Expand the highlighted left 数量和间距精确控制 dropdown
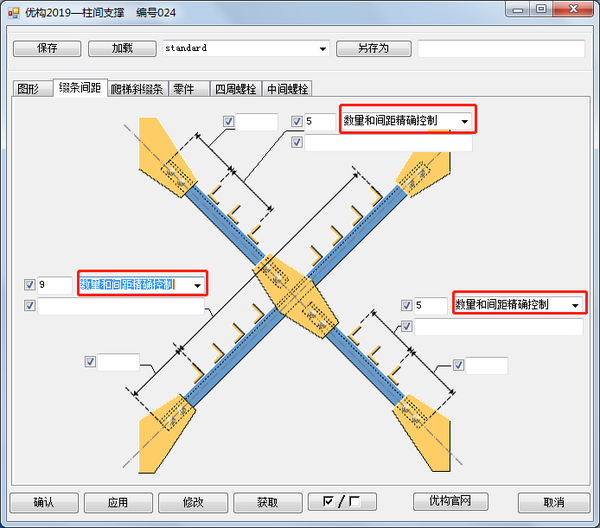Viewport: 600px width, 528px height. 198,285
